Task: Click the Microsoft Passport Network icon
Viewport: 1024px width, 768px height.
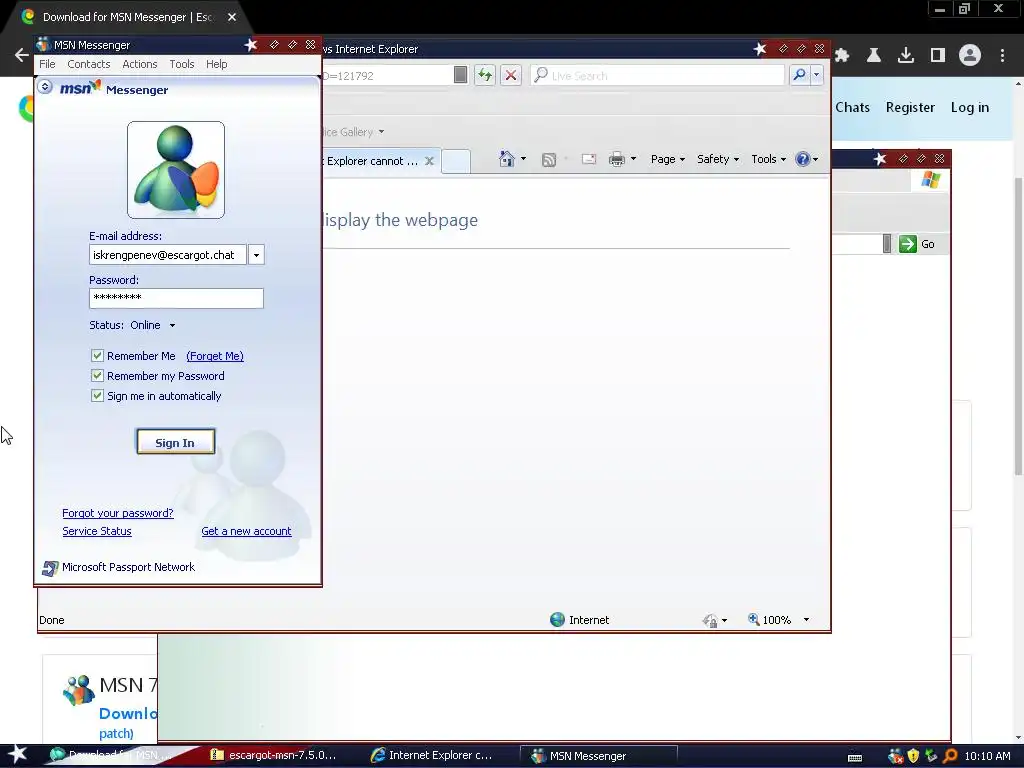Action: [50, 568]
